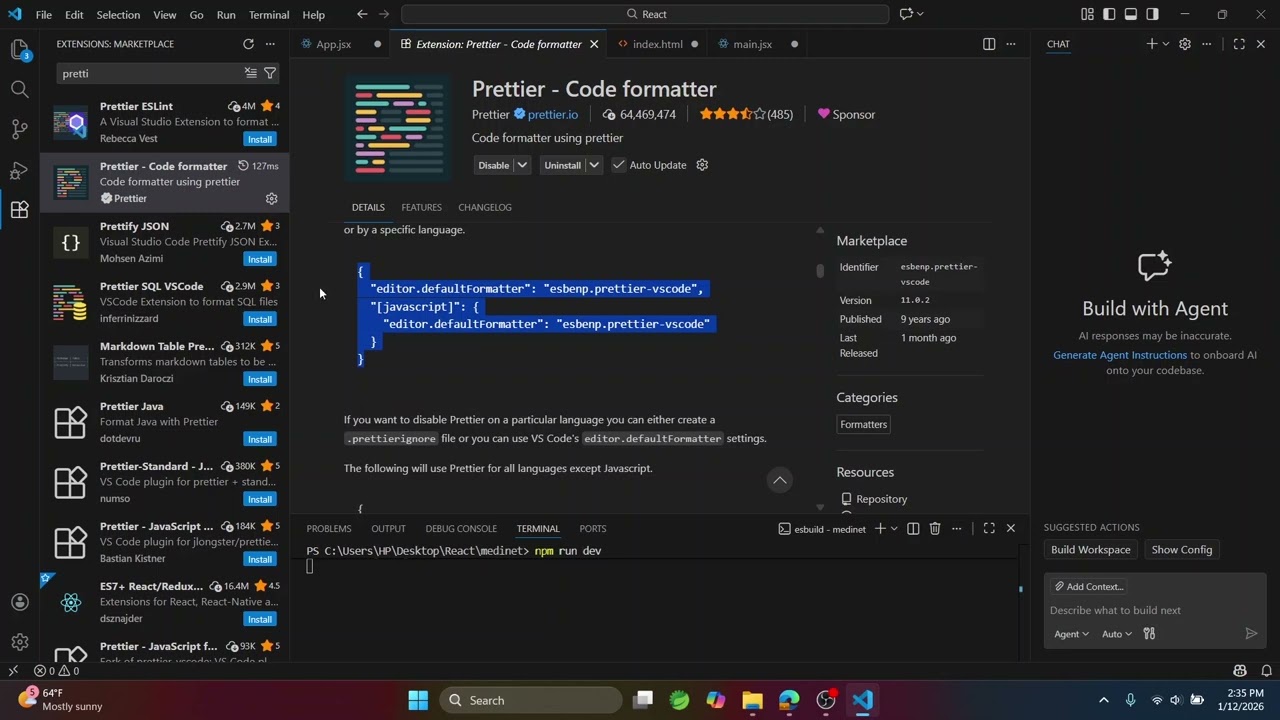Maximize the chat panel
This screenshot has height=720, width=1280.
[x=1239, y=44]
